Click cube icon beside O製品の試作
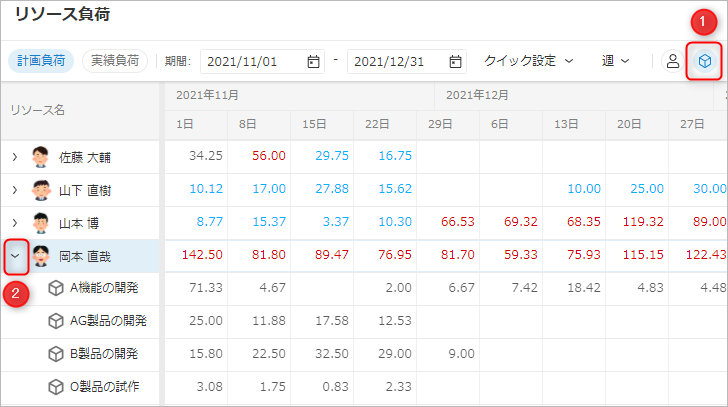 56,387
